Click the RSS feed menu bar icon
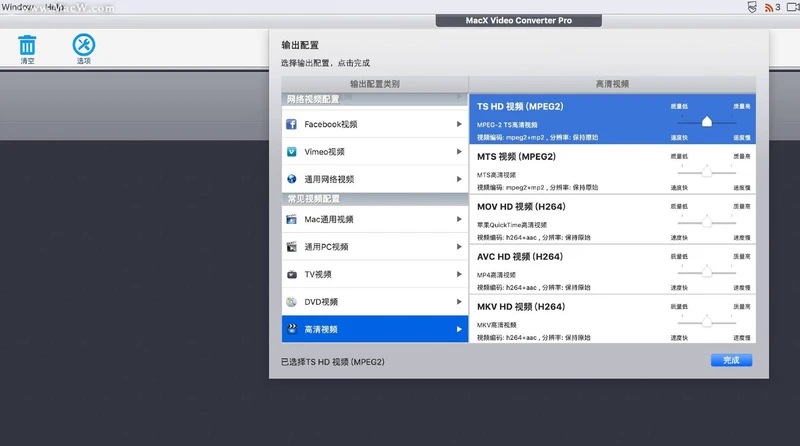This screenshot has height=446, width=800. (769, 7)
